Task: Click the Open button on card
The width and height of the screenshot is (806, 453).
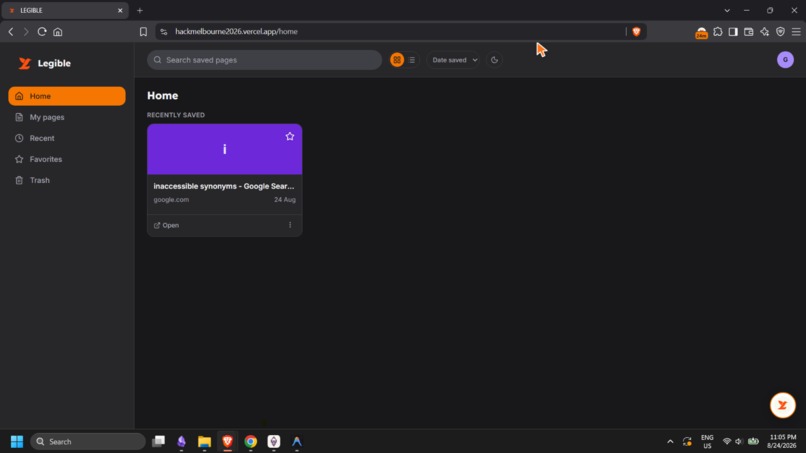Action: click(167, 225)
